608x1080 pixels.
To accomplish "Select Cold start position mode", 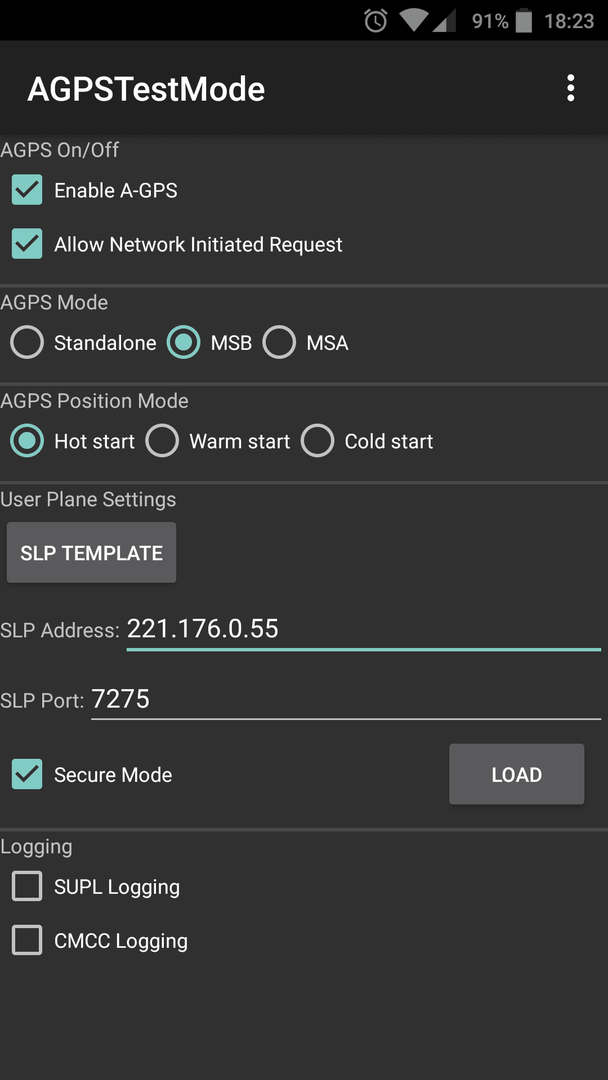I will [317, 441].
